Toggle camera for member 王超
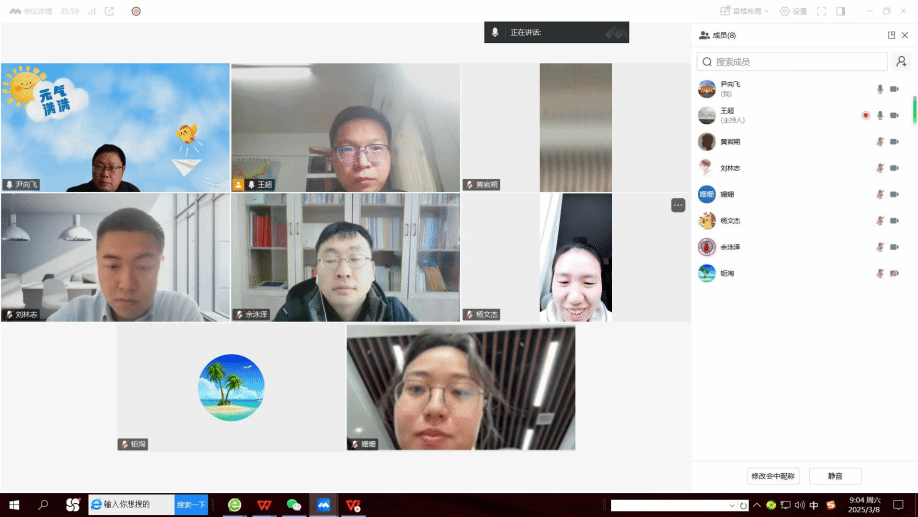This screenshot has height=517, width=918. (x=894, y=115)
